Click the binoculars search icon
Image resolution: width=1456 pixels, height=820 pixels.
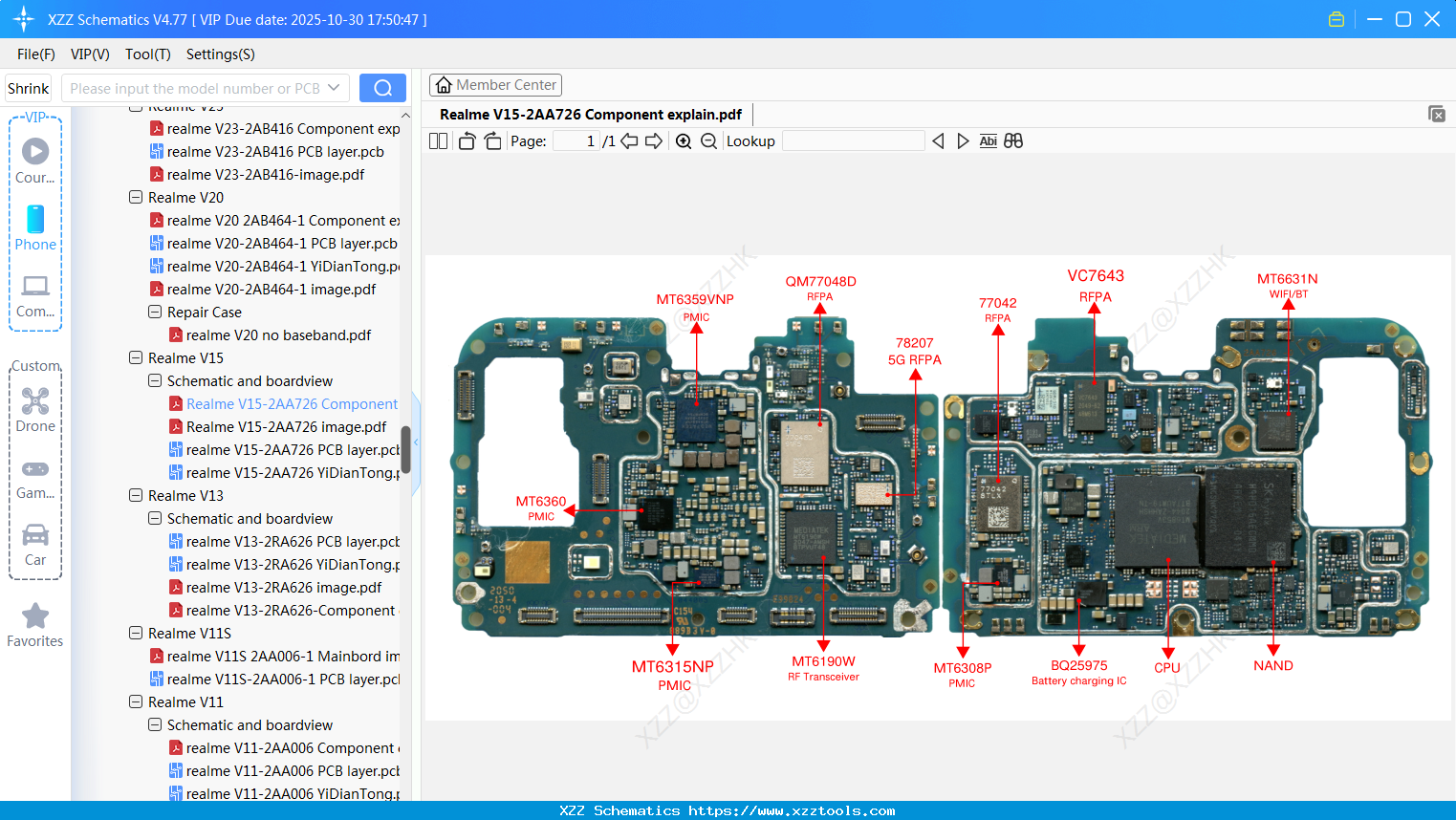1013,140
